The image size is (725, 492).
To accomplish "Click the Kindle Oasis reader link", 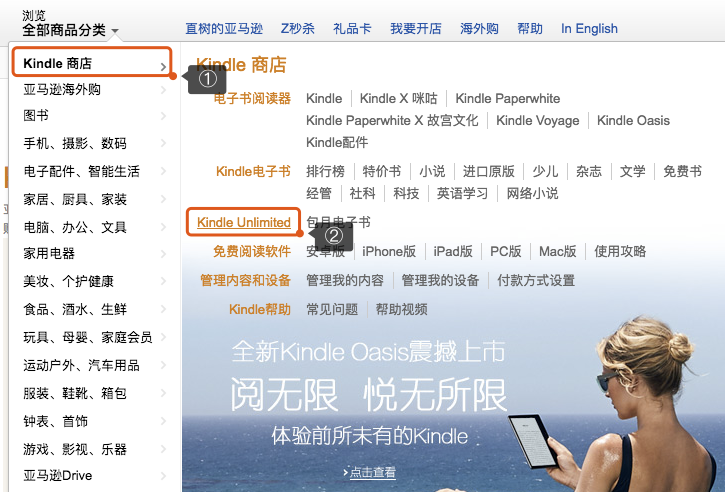I will tap(633, 120).
